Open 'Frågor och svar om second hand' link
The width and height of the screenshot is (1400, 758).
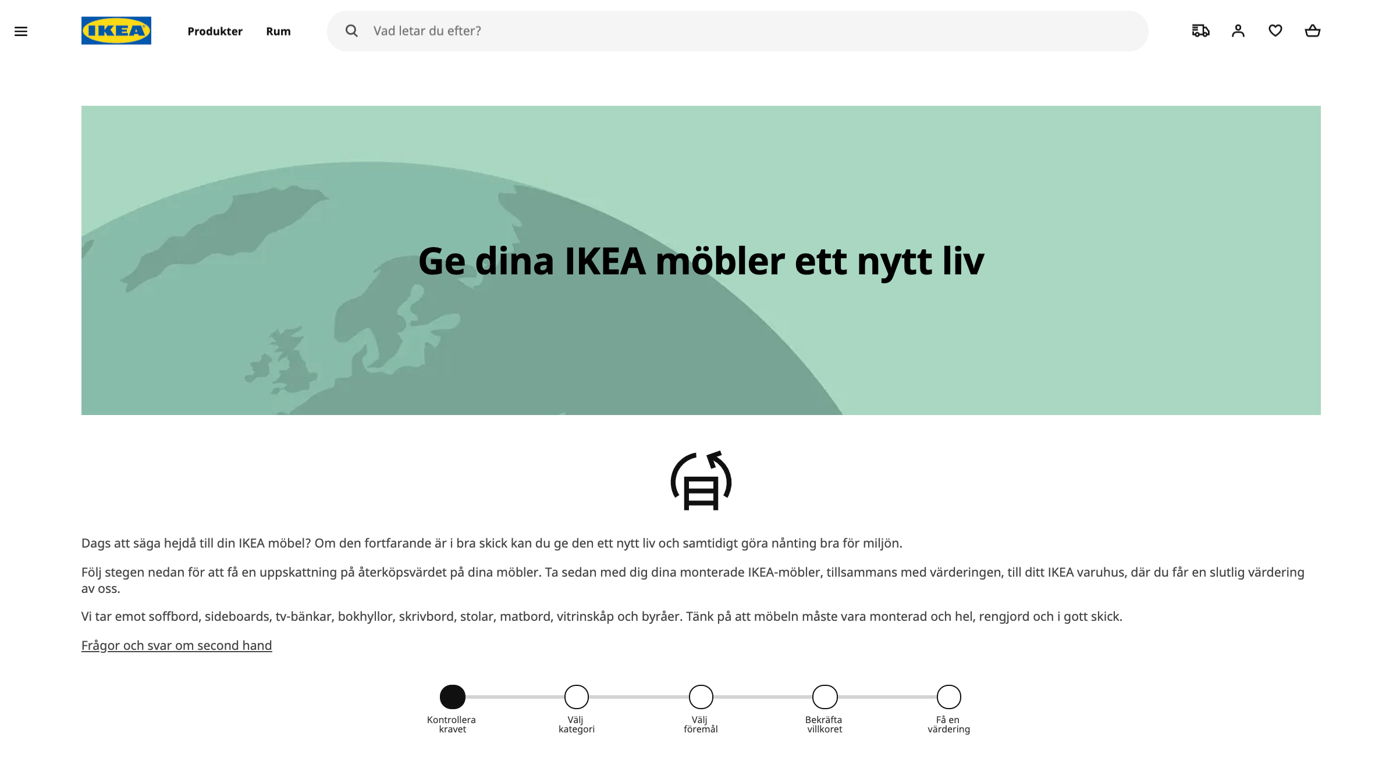pyautogui.click(x=176, y=645)
